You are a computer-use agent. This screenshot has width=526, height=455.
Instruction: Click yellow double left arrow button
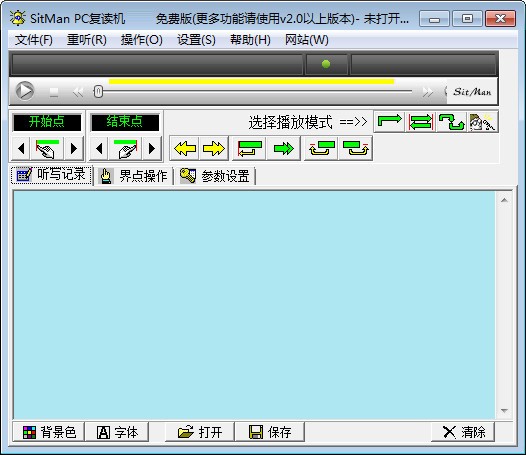pos(185,148)
